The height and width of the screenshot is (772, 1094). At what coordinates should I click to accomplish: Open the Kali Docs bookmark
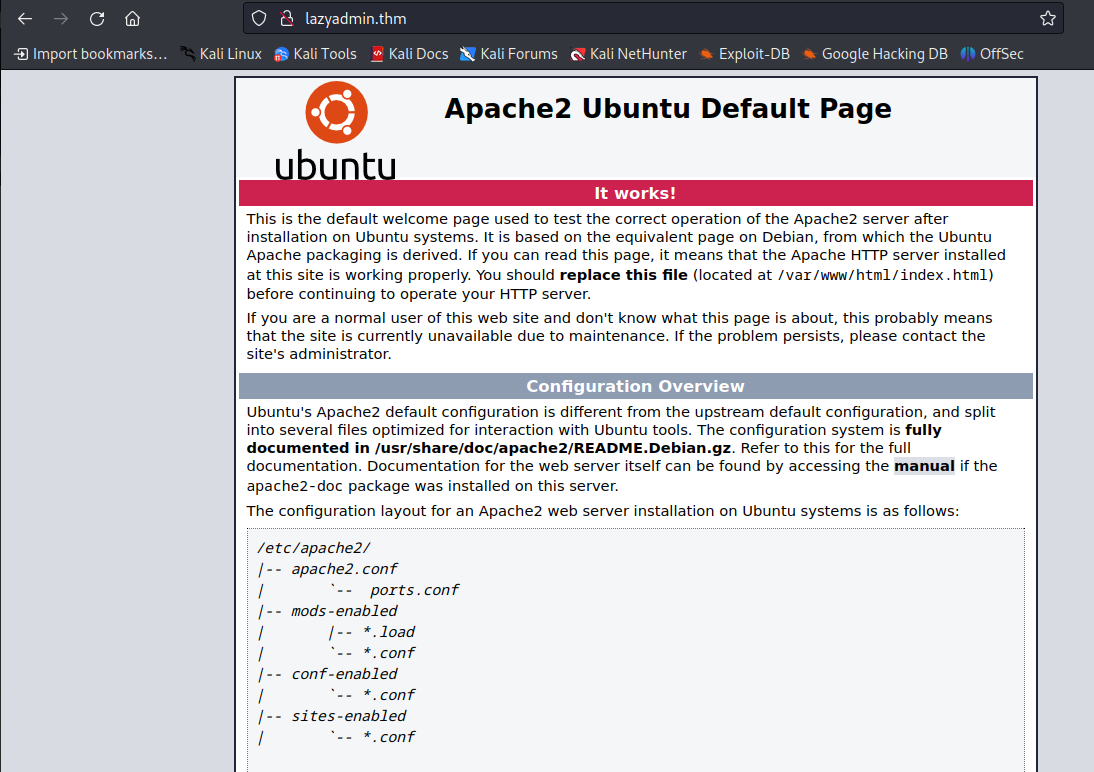click(x=410, y=54)
